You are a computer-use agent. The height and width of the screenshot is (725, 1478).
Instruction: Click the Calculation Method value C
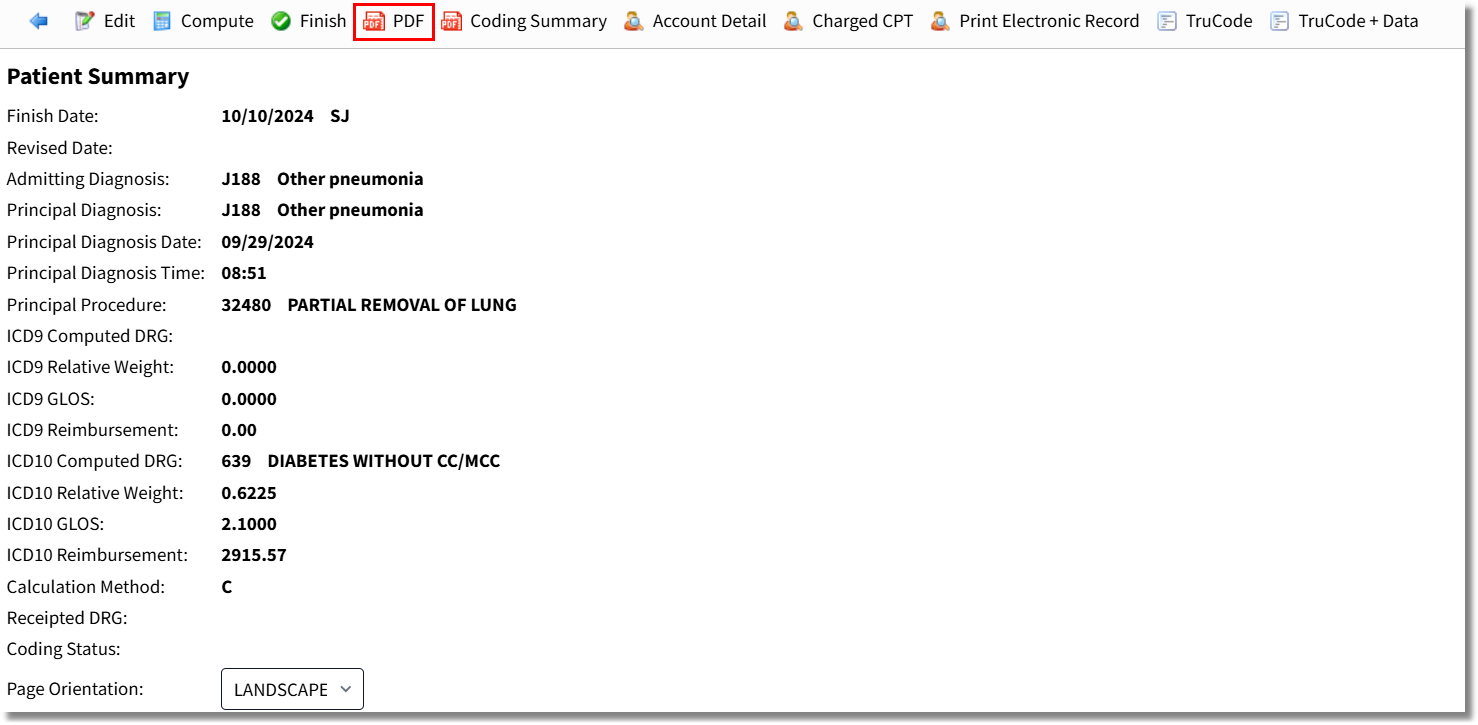tap(227, 587)
